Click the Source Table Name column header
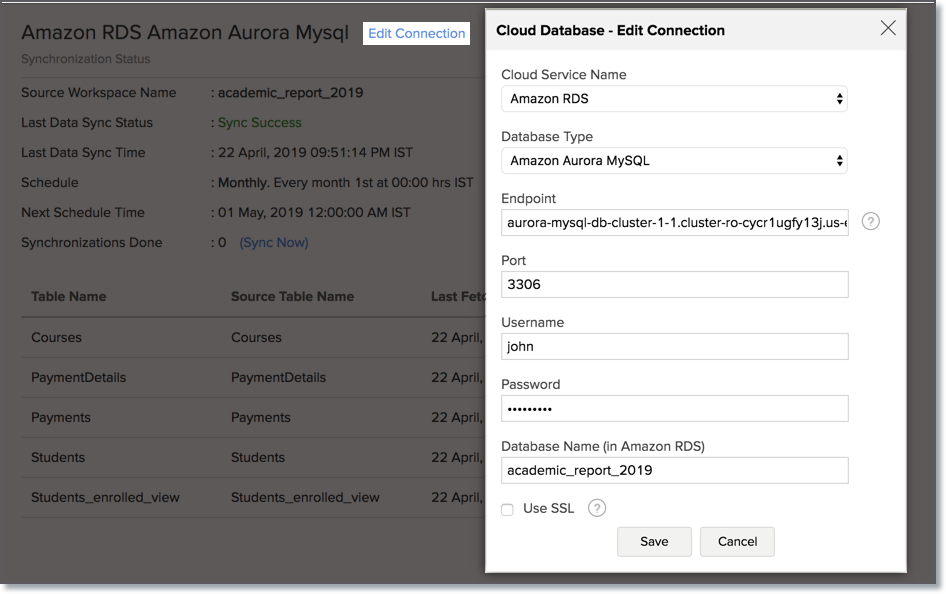Screen dimensions: 946x594 point(293,297)
